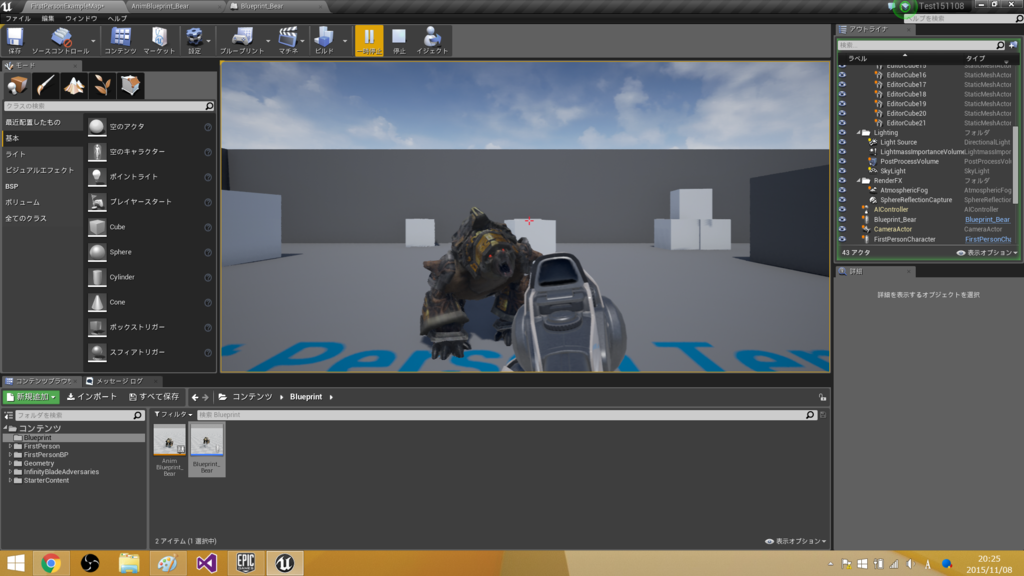Viewport: 1024px width, 576px height.
Task: Open the File (ファイル) menu
Action: tap(18, 18)
